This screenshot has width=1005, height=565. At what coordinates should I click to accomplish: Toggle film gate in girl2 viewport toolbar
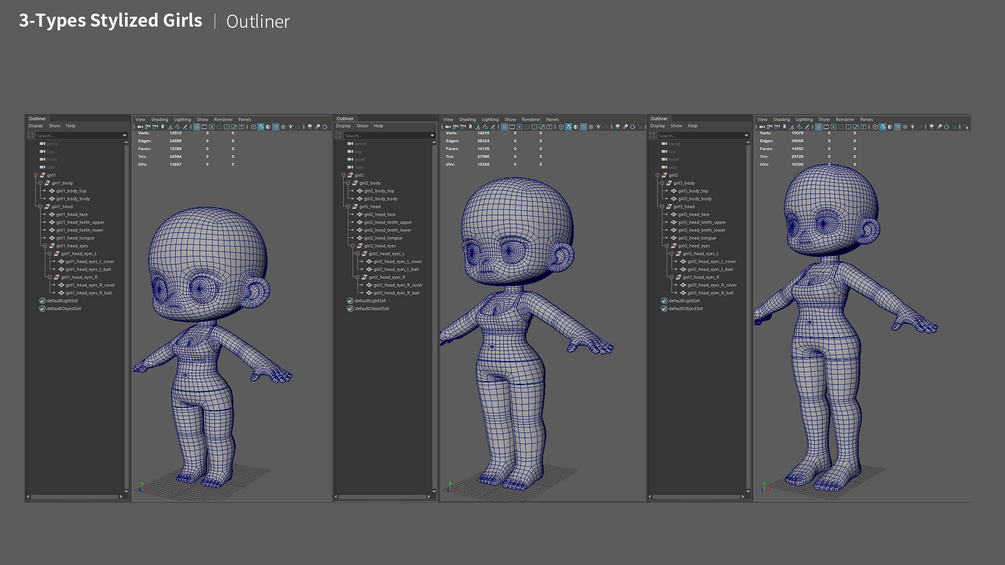coord(511,127)
